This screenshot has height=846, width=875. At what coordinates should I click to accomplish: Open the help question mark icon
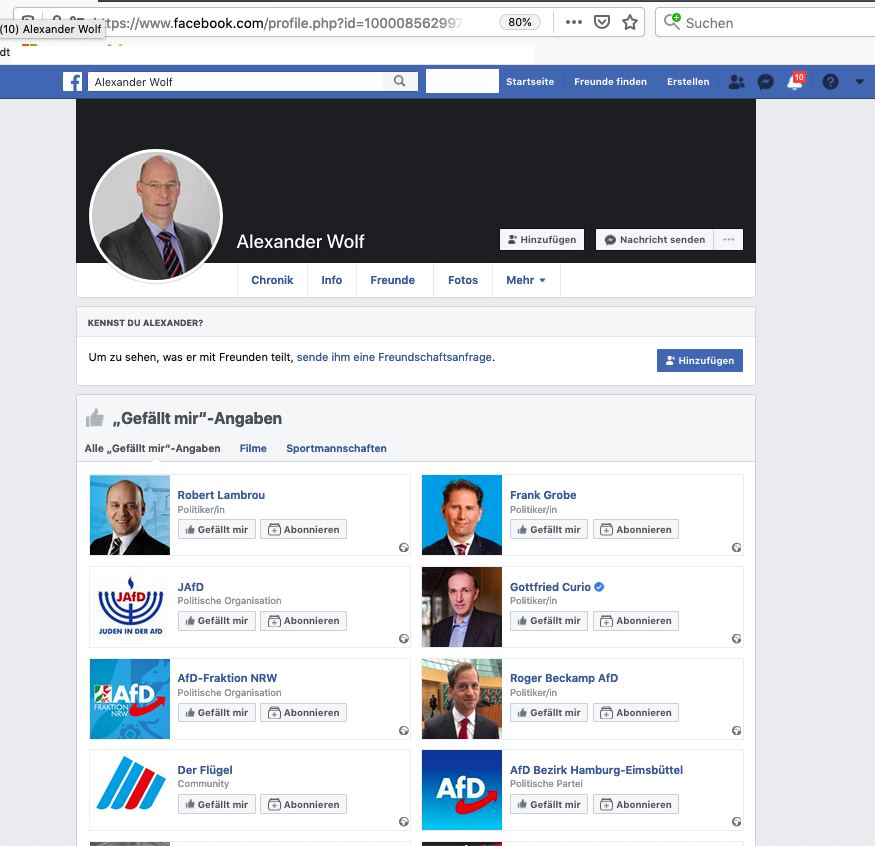(x=830, y=82)
